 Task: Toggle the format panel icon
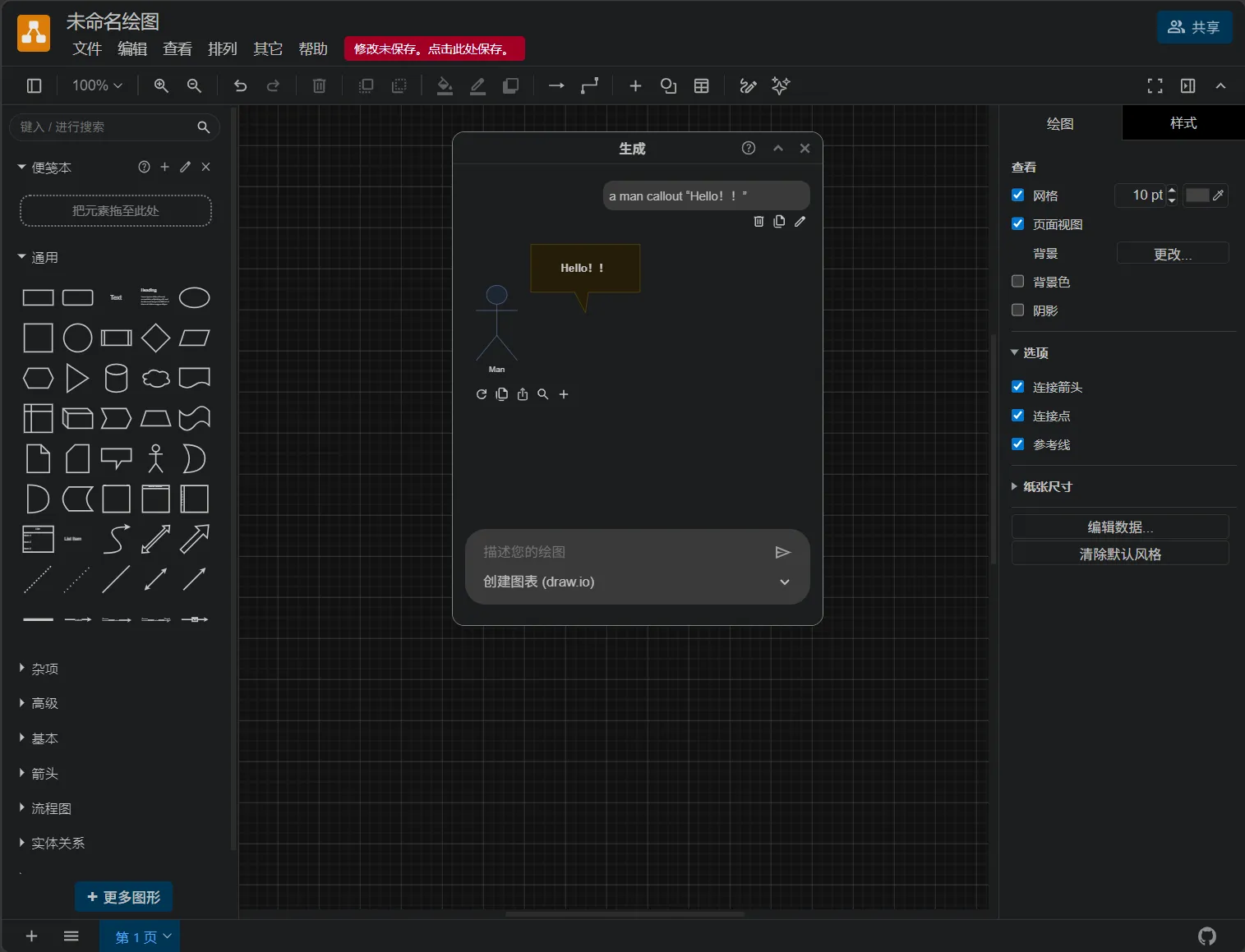1187,85
